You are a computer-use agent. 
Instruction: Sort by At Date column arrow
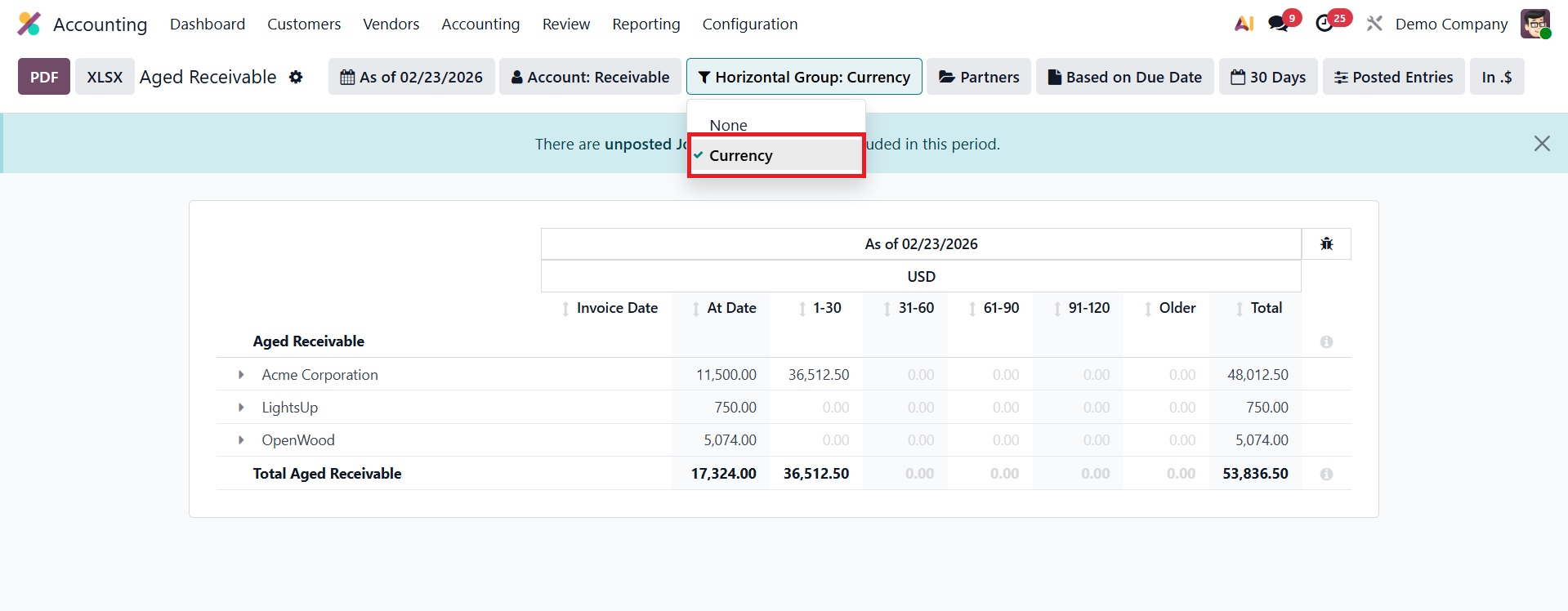coord(695,309)
